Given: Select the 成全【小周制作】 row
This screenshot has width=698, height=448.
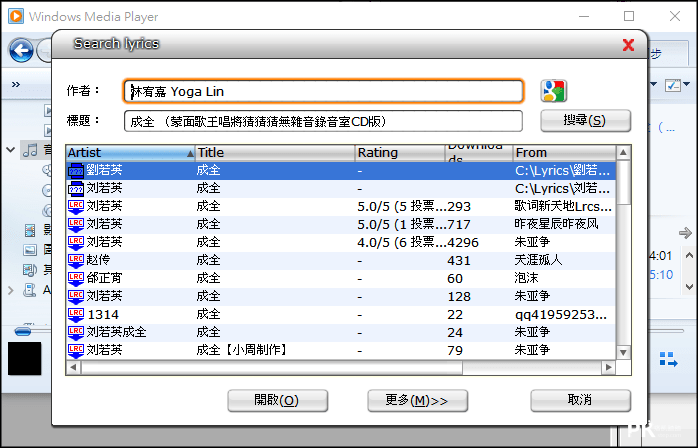Looking at the screenshot, I should tap(341, 350).
